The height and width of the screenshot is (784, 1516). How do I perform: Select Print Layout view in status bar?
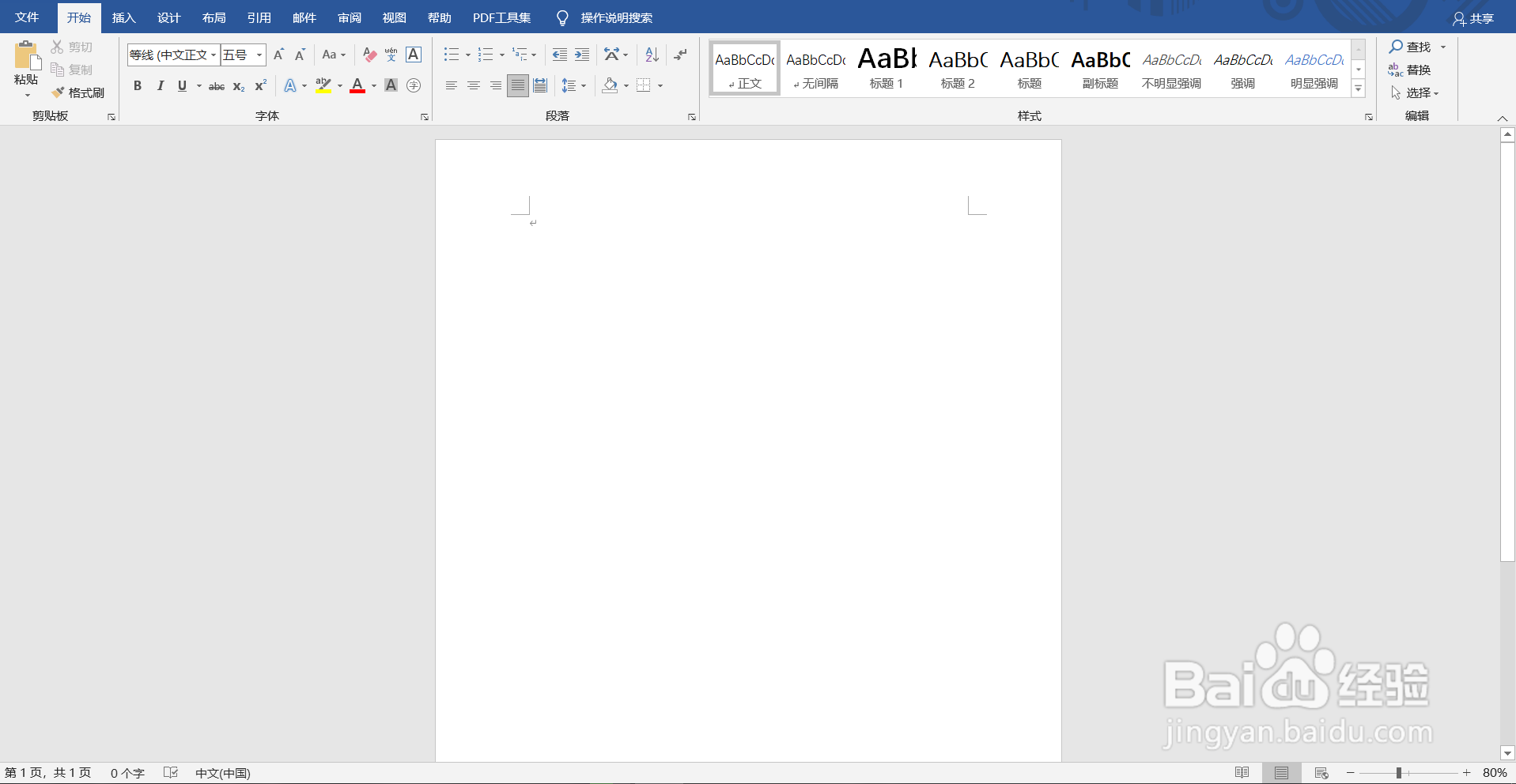[x=1282, y=773]
